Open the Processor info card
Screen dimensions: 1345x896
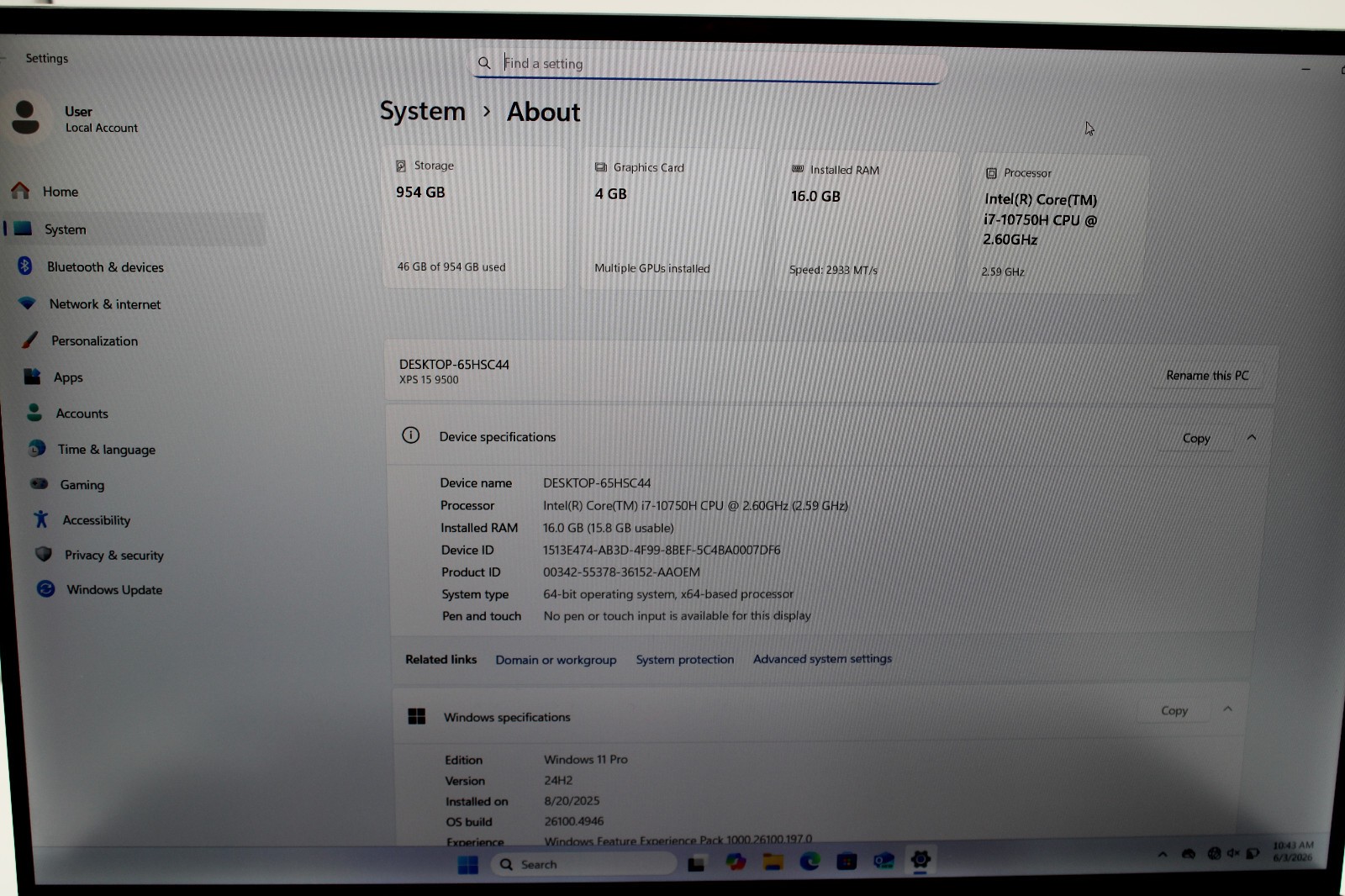(1058, 224)
